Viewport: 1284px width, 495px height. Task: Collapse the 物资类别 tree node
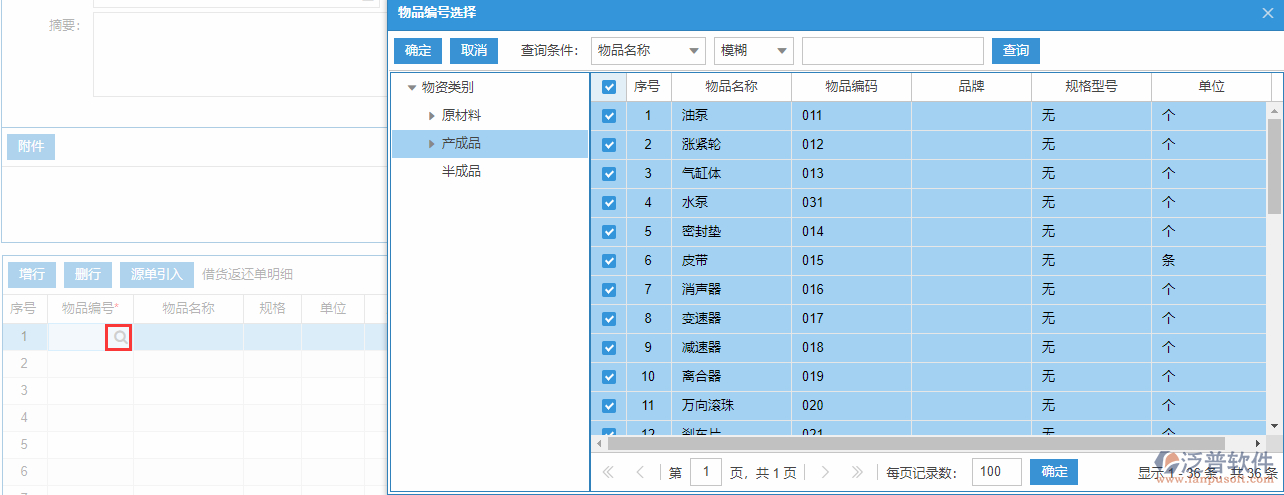pyautogui.click(x=411, y=88)
